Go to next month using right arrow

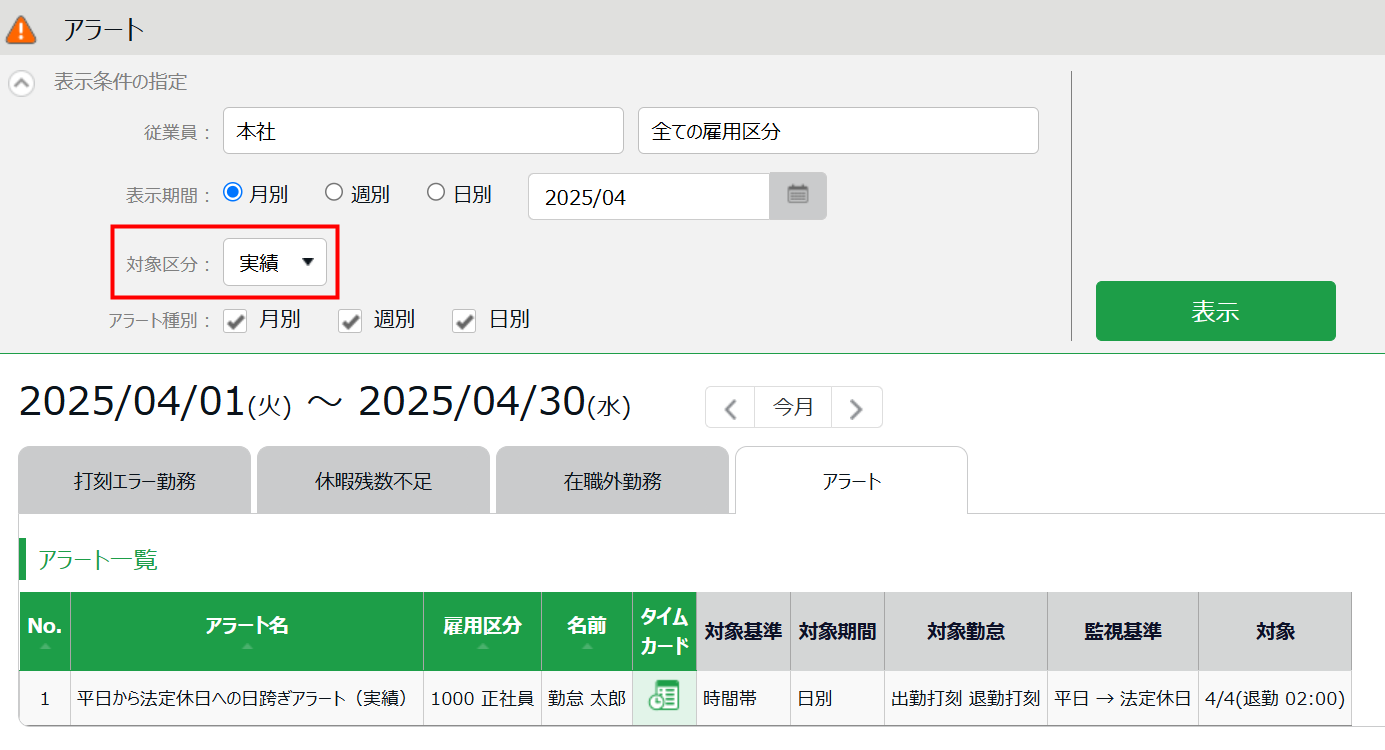(x=856, y=408)
